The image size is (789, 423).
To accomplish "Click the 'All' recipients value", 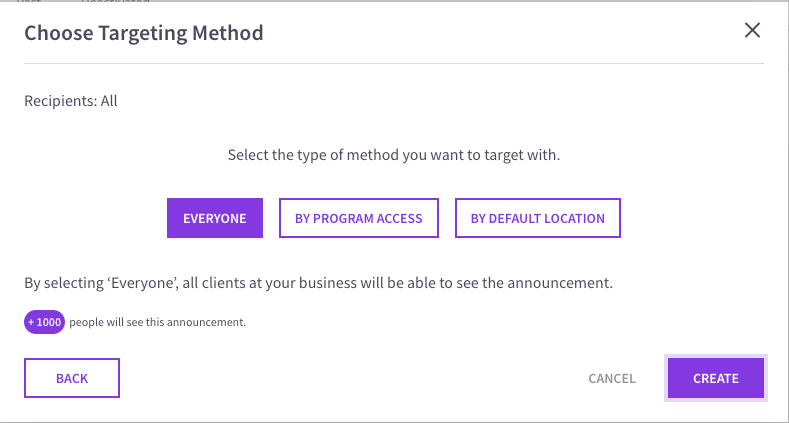I will pyautogui.click(x=109, y=101).
